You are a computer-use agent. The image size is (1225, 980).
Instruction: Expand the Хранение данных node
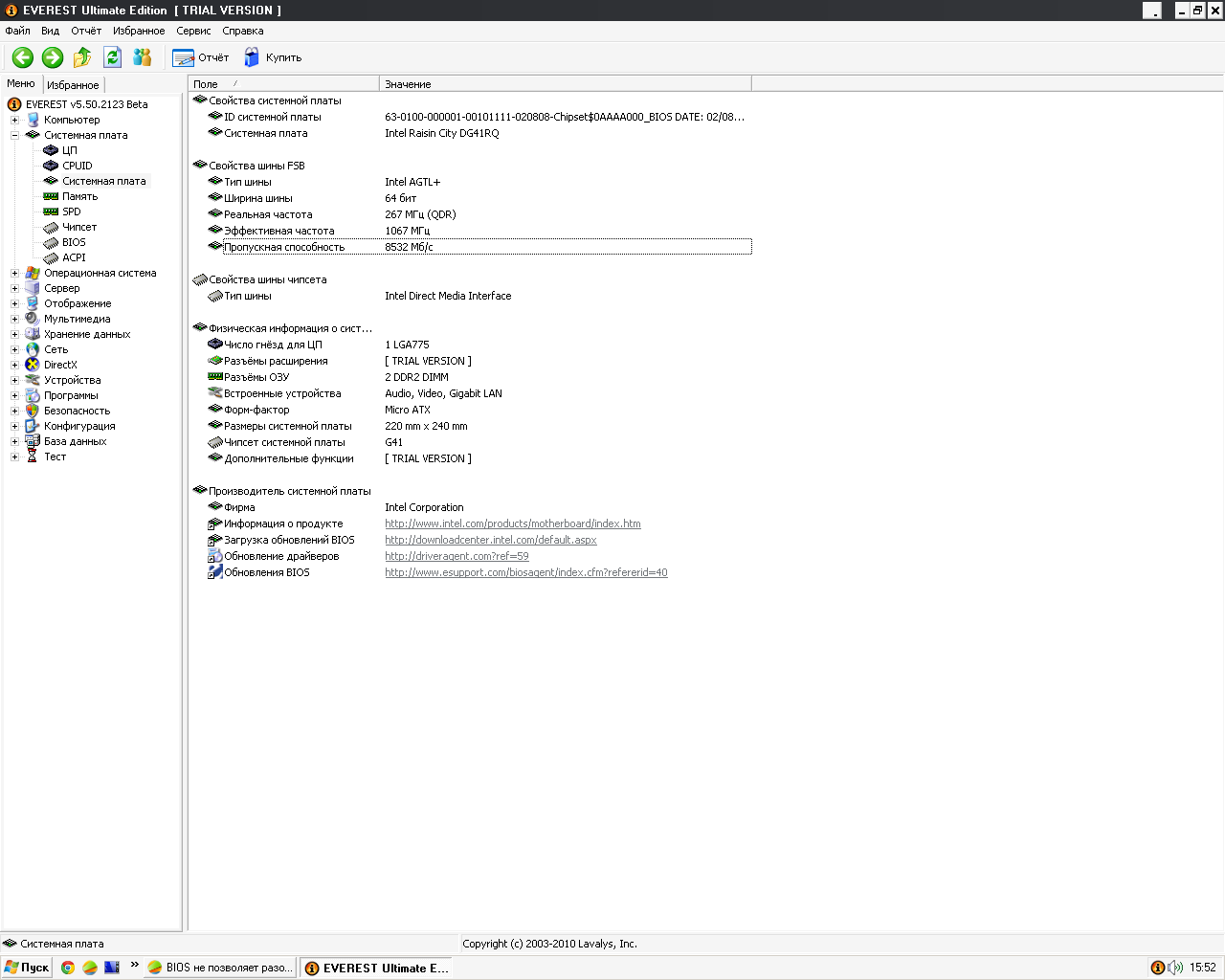14,334
